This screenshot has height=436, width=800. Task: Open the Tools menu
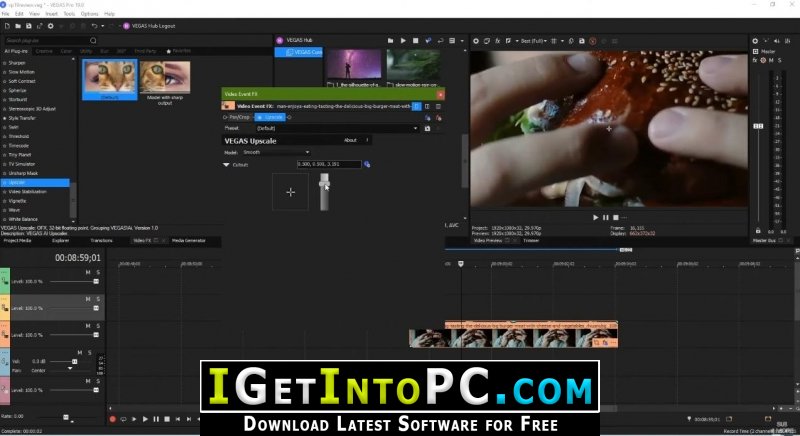69,14
